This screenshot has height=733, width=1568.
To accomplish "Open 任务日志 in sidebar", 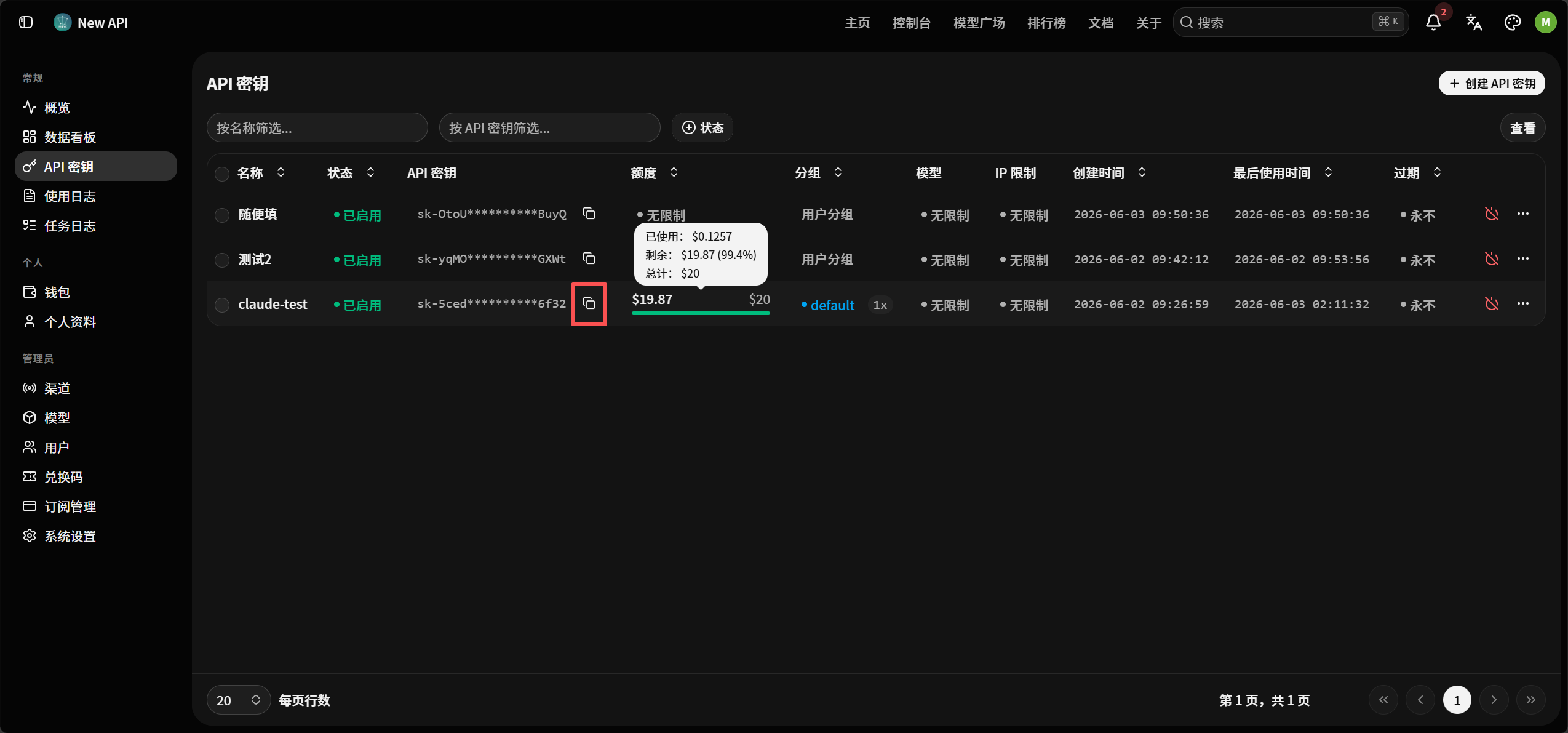I will point(96,226).
